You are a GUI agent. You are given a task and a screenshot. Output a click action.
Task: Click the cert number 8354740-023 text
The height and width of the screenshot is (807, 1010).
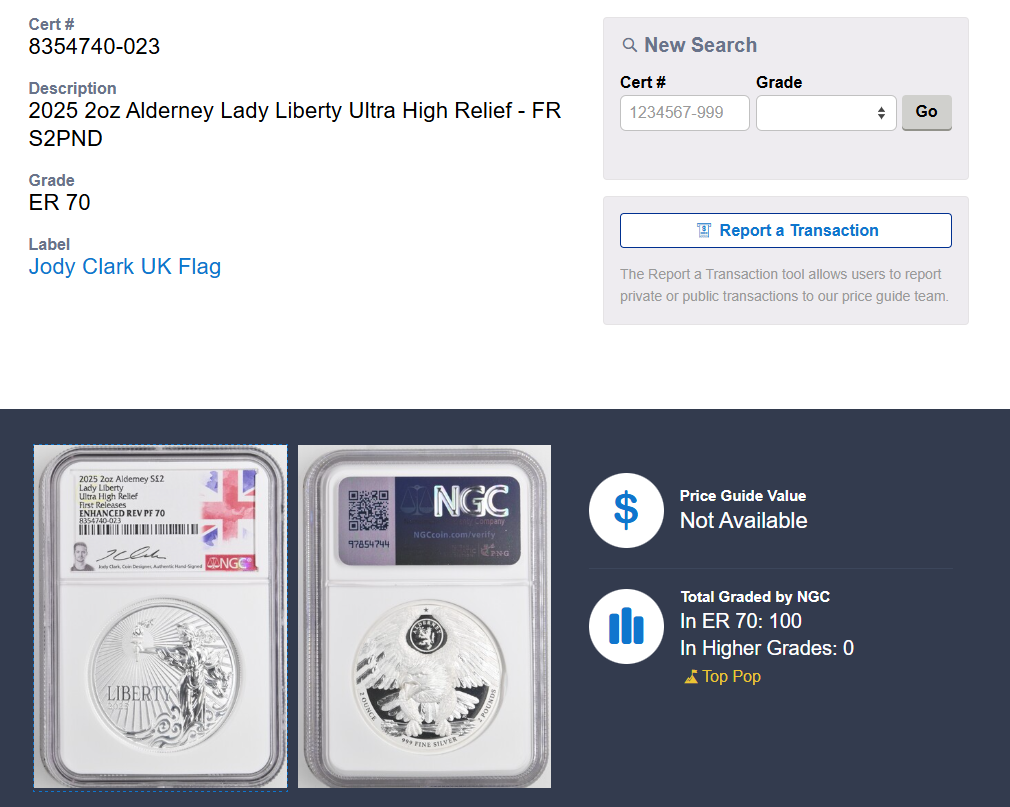[x=94, y=46]
